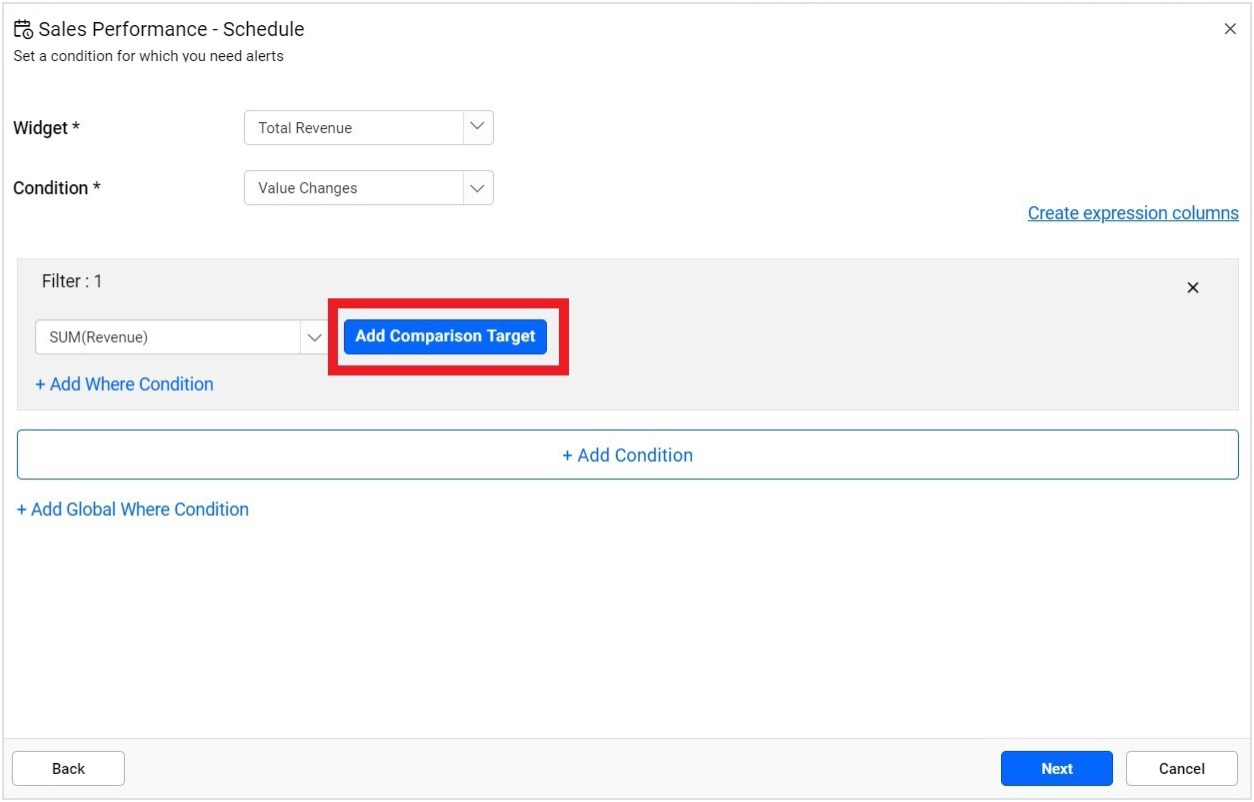Click Add Condition to create another filter
This screenshot has height=802, width=1254.
click(x=627, y=454)
